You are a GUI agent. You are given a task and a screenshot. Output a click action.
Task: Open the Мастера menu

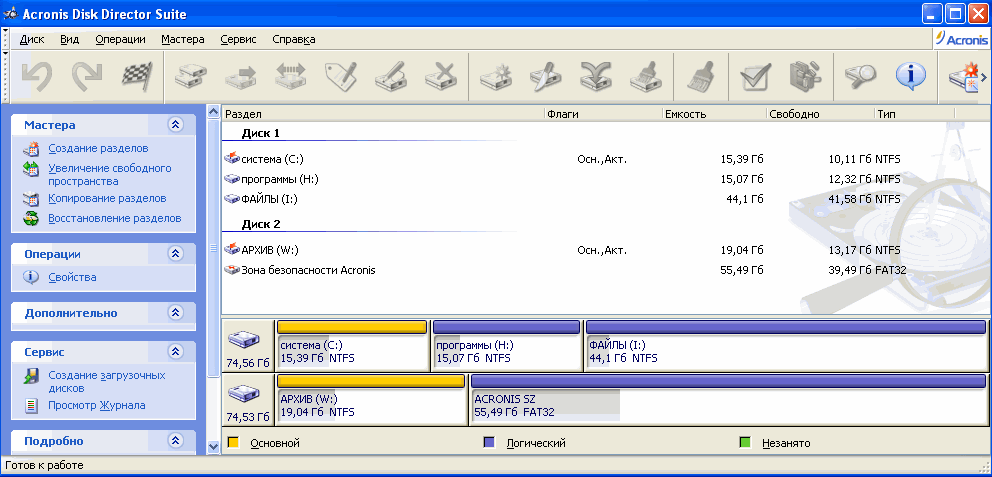coord(183,39)
